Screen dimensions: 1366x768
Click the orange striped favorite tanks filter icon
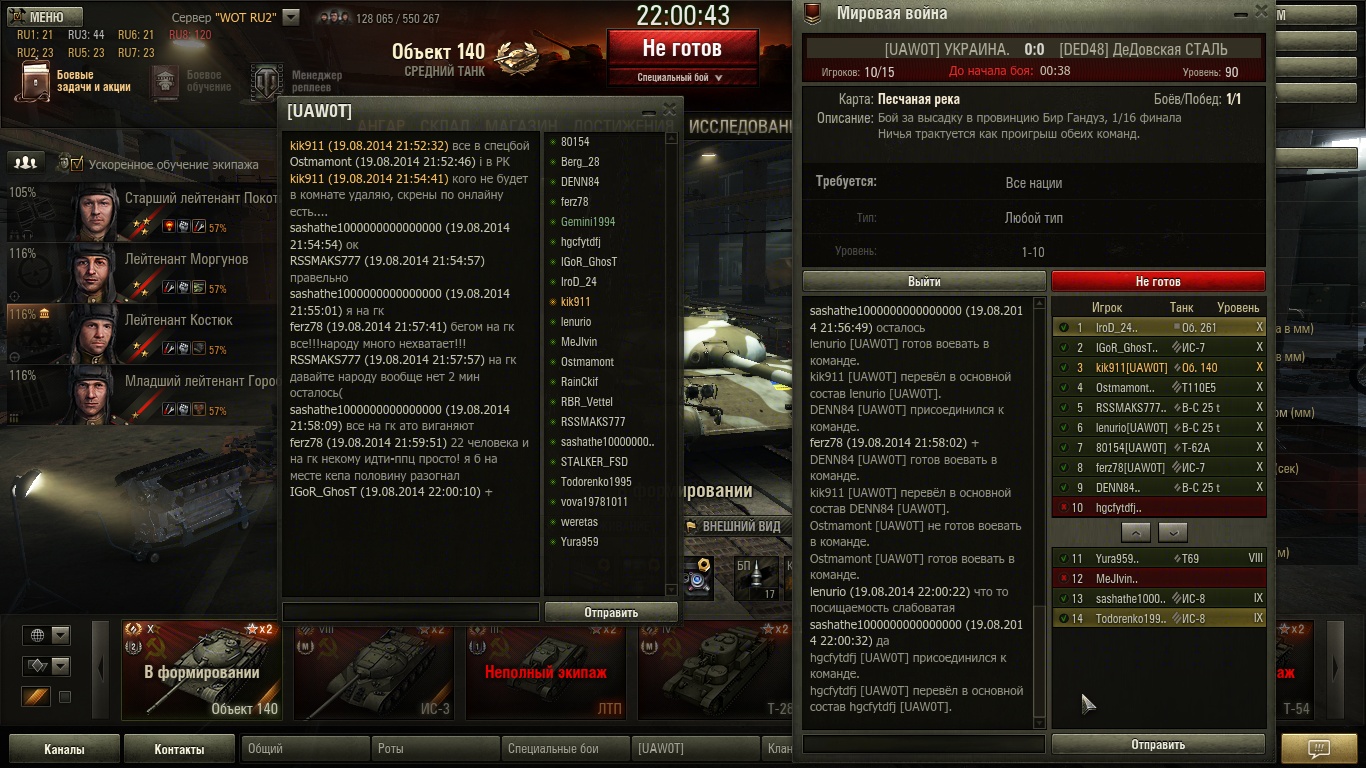35,697
